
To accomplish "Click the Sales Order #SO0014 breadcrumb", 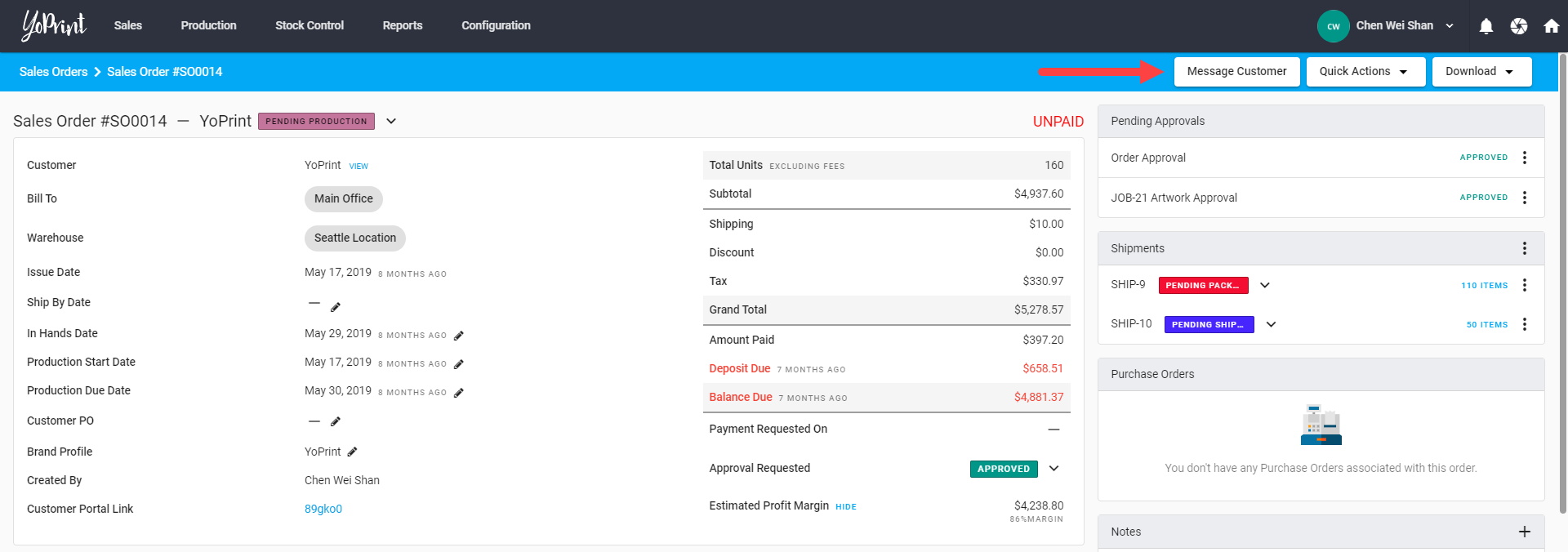I will tap(164, 72).
